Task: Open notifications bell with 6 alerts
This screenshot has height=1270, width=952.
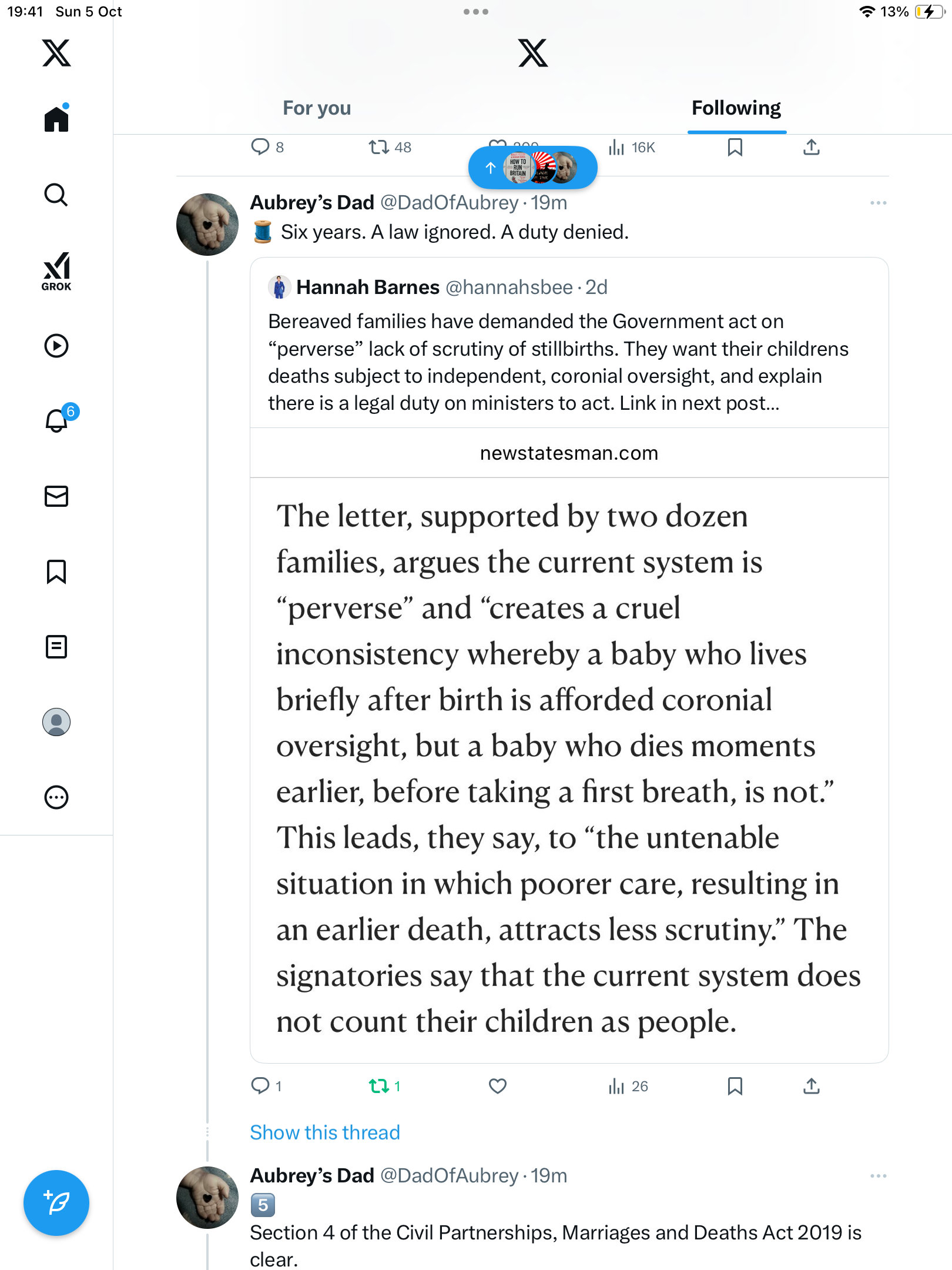Action: pyautogui.click(x=57, y=420)
